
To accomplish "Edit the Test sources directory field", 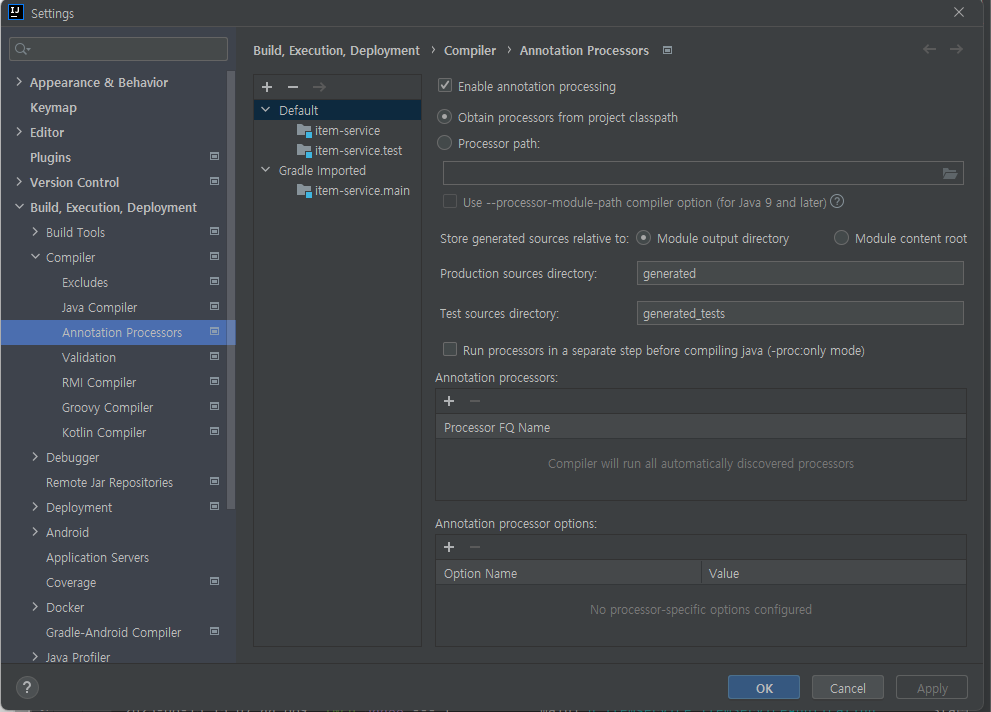I will pos(799,313).
